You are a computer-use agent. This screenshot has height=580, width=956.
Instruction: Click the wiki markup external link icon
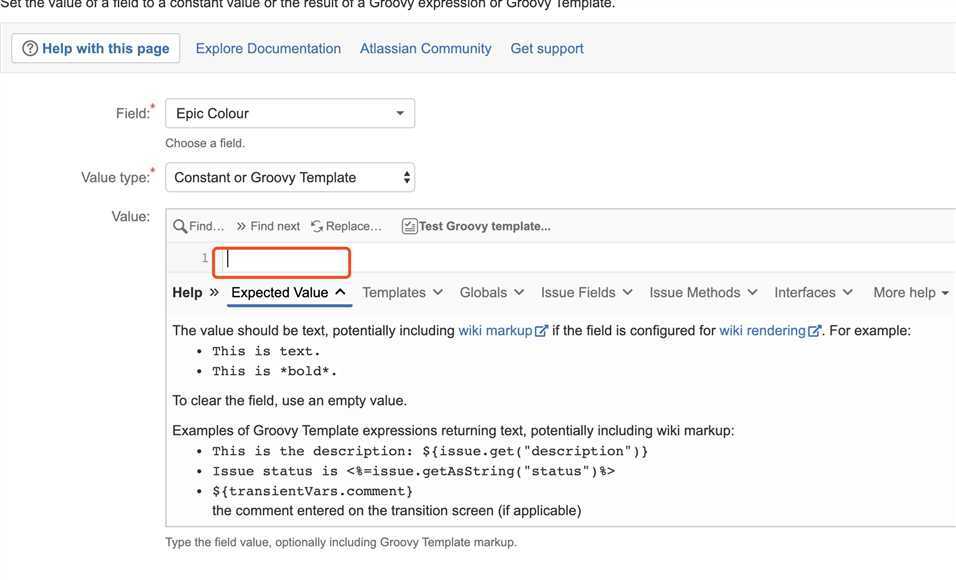[542, 331]
